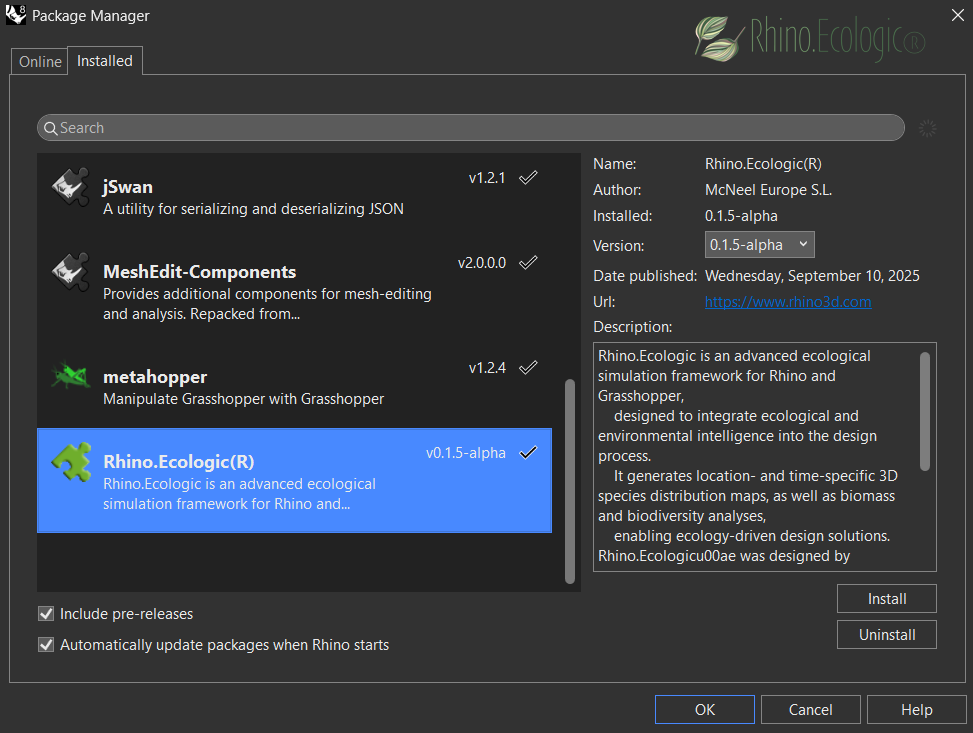The height and width of the screenshot is (733, 973).
Task: Click the Uninstall button
Action: 887,635
